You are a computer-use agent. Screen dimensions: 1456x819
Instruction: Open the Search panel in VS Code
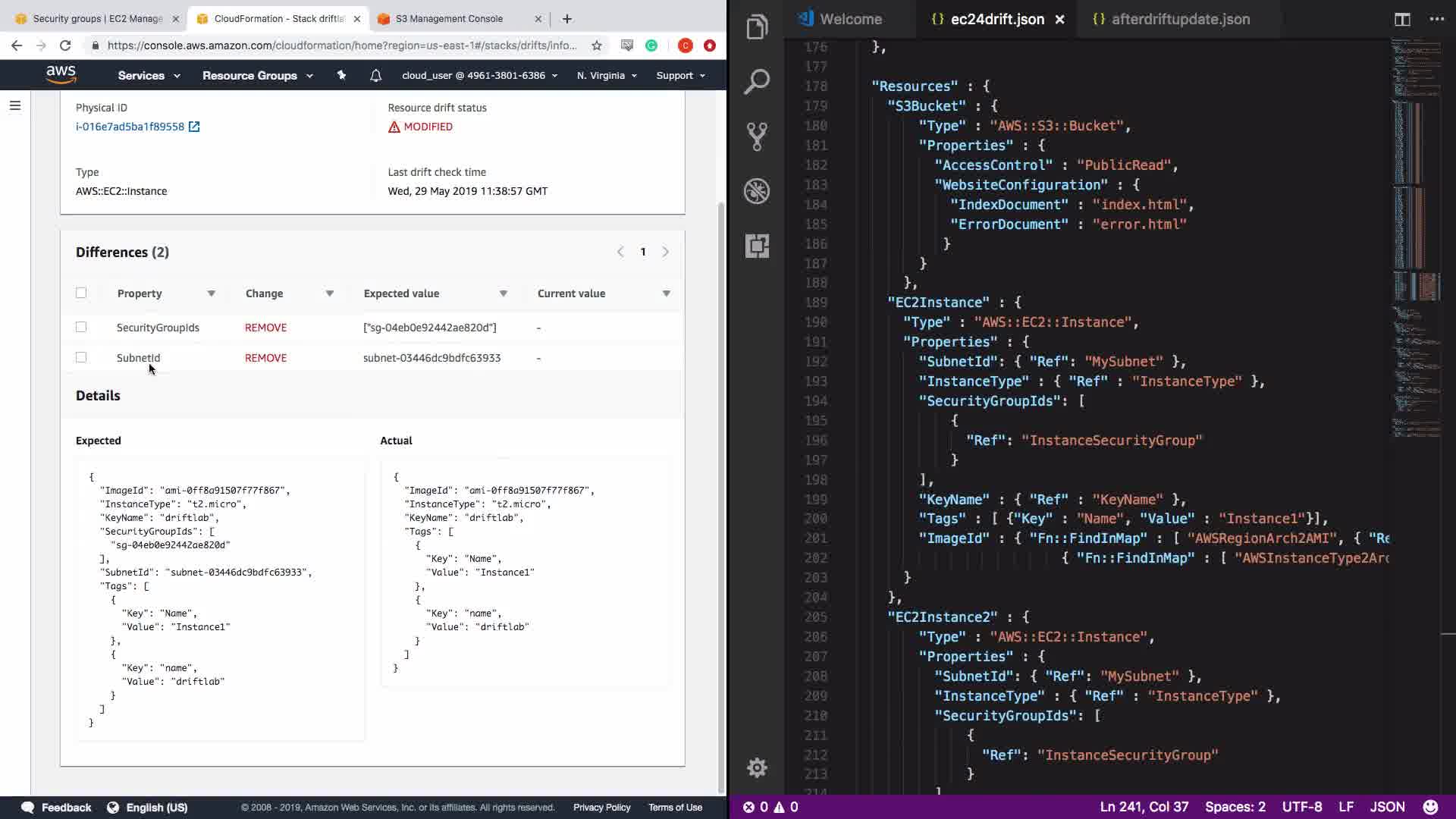pos(757,82)
